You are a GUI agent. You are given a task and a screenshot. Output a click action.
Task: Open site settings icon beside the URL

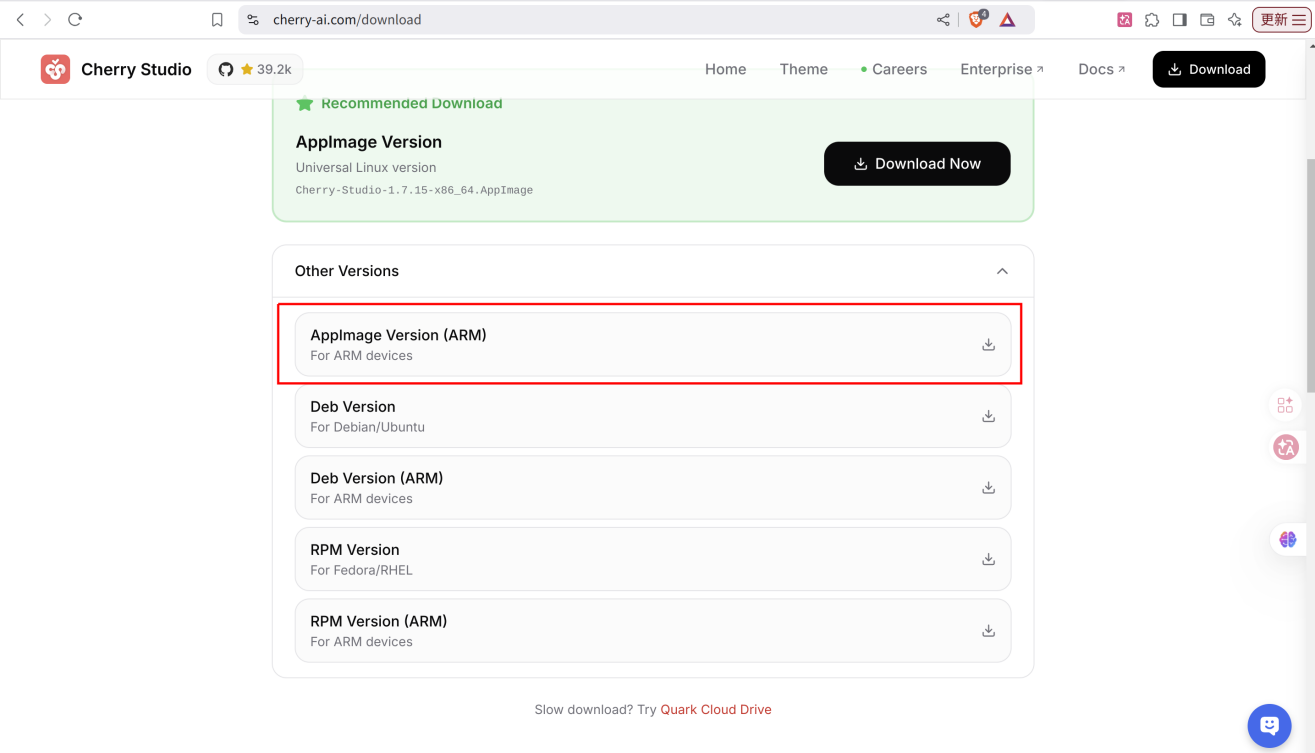(253, 19)
